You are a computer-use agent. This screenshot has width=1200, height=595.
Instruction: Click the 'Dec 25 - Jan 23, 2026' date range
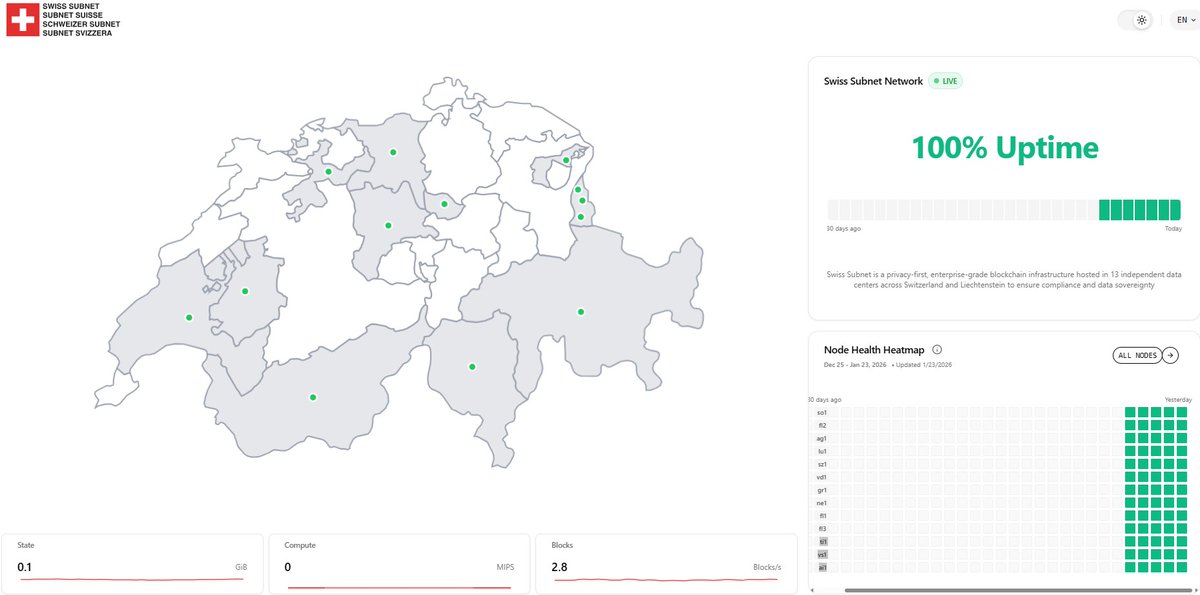coord(855,365)
